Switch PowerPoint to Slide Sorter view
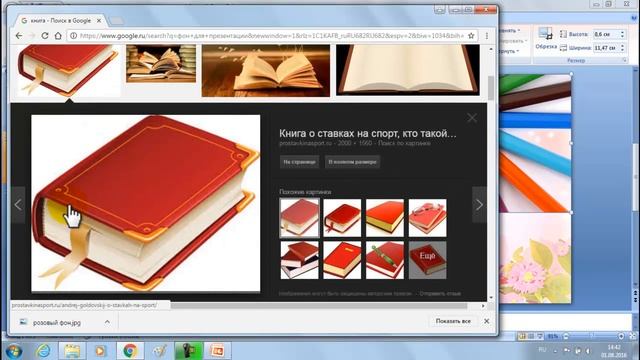 click(531, 336)
